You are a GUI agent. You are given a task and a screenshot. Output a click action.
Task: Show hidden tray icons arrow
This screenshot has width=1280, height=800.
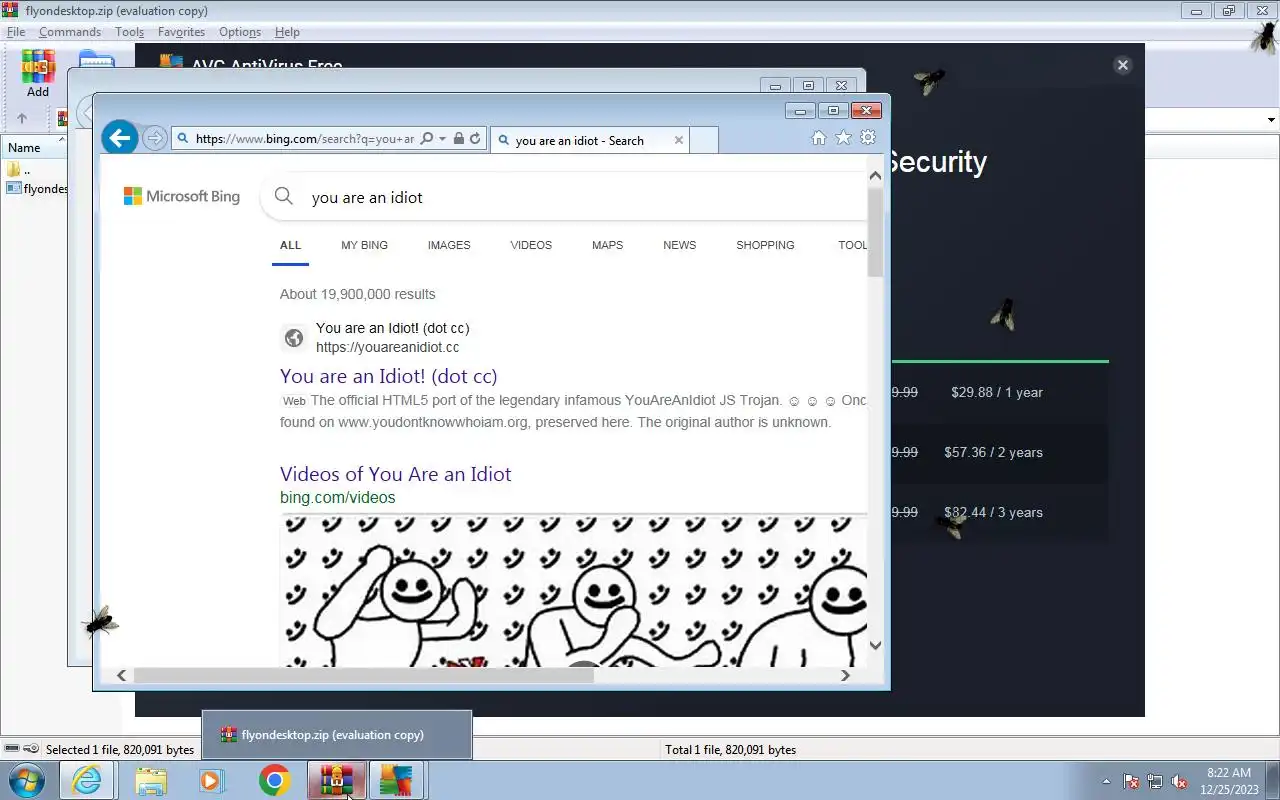(1106, 781)
